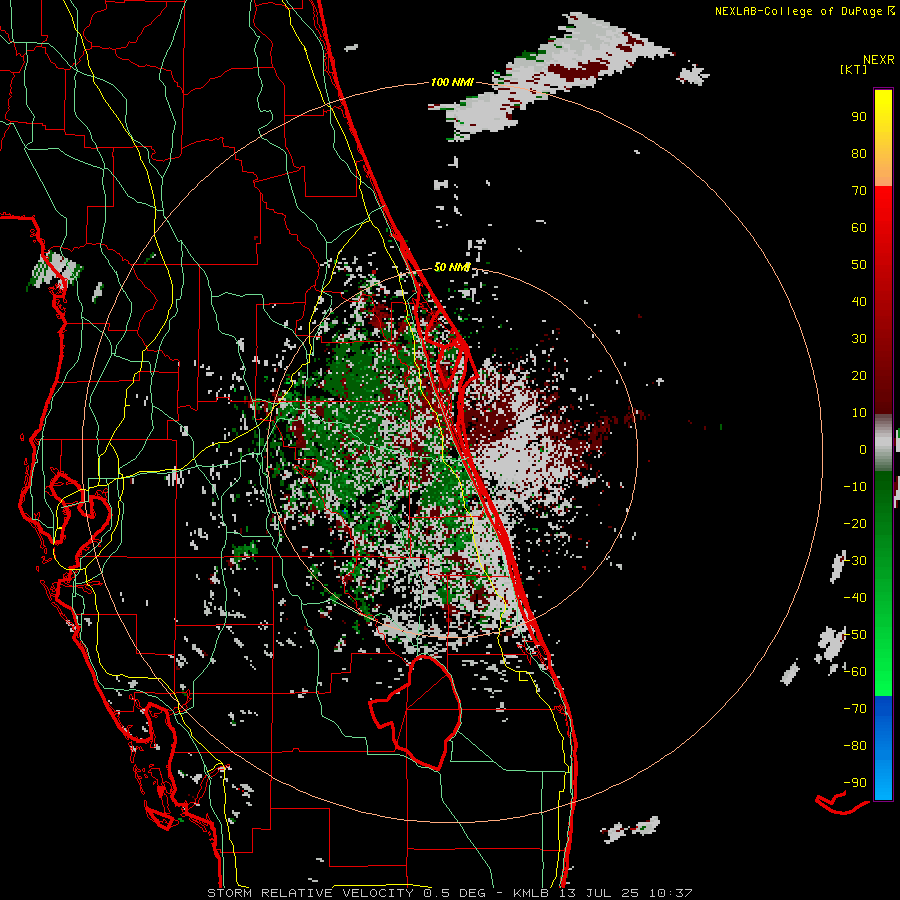
Task: Click the 13 JUL 25 date in caption
Action: click(x=599, y=893)
